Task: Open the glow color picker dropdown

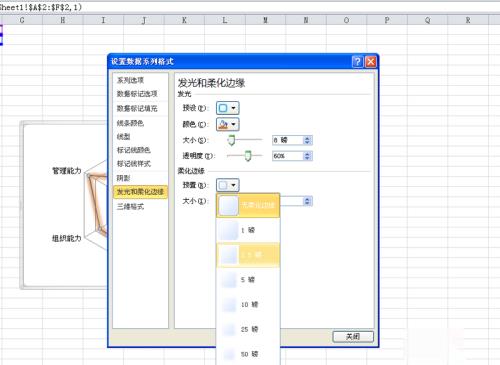Action: [228, 124]
